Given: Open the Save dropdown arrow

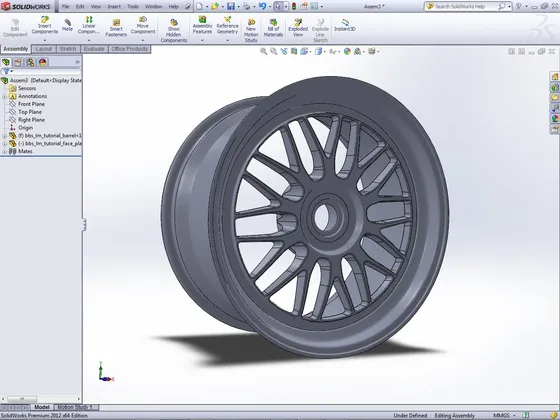Looking at the screenshot, I should [x=238, y=6].
